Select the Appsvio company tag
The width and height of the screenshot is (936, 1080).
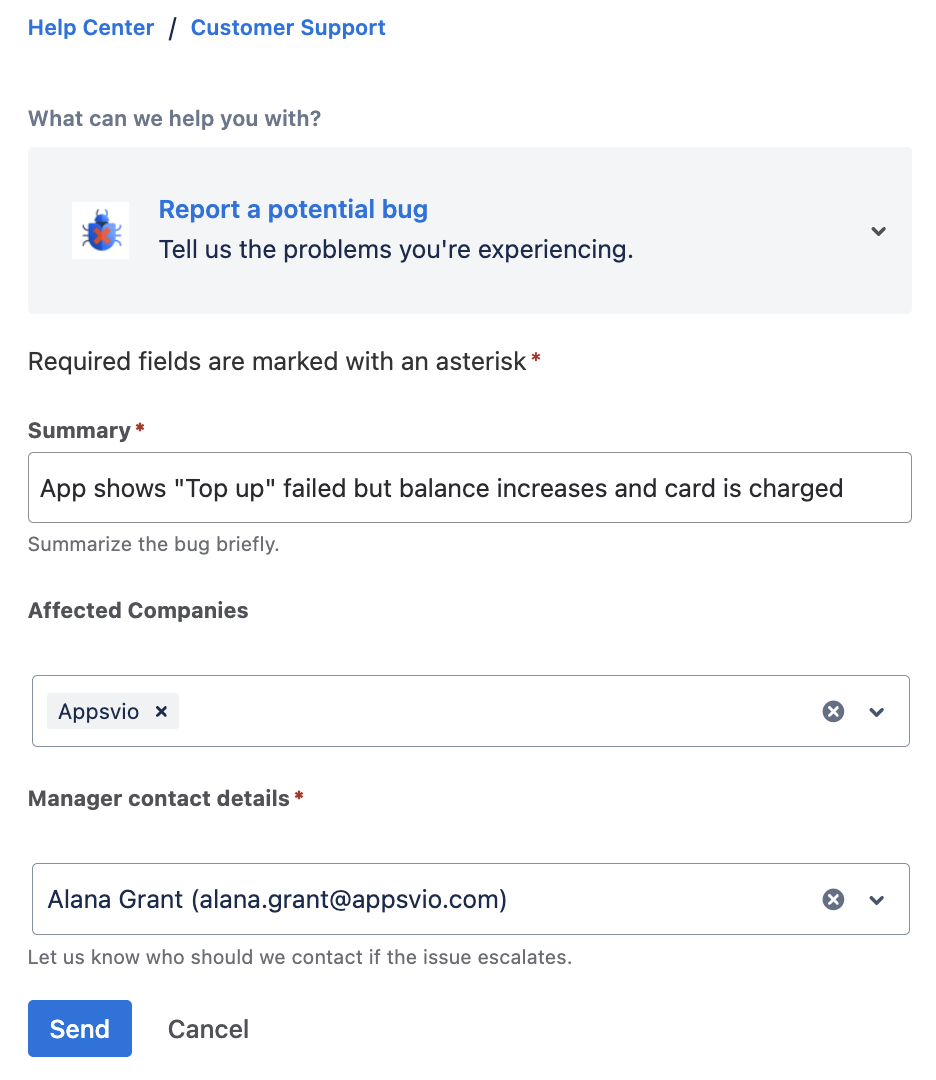[x=98, y=712]
